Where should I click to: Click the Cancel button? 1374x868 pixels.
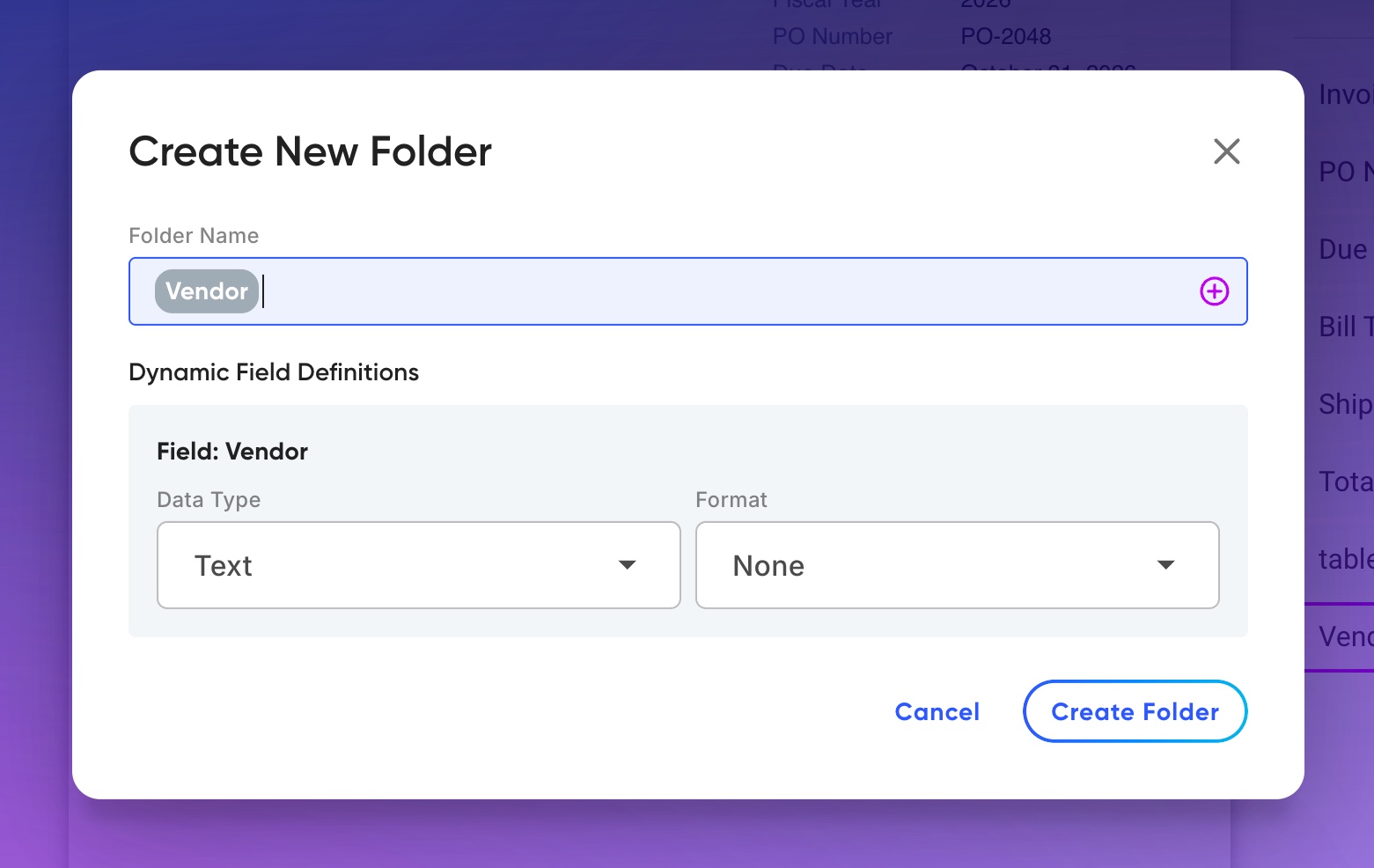tap(937, 711)
